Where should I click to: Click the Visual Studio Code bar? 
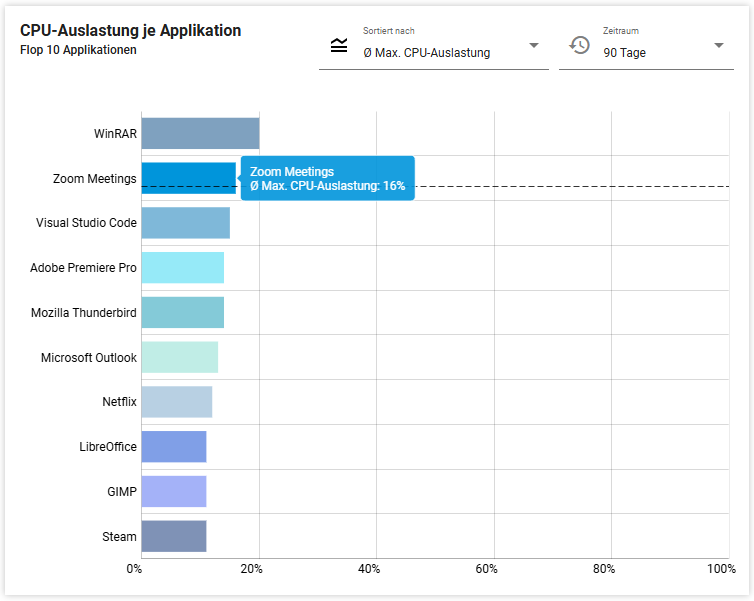pos(185,223)
